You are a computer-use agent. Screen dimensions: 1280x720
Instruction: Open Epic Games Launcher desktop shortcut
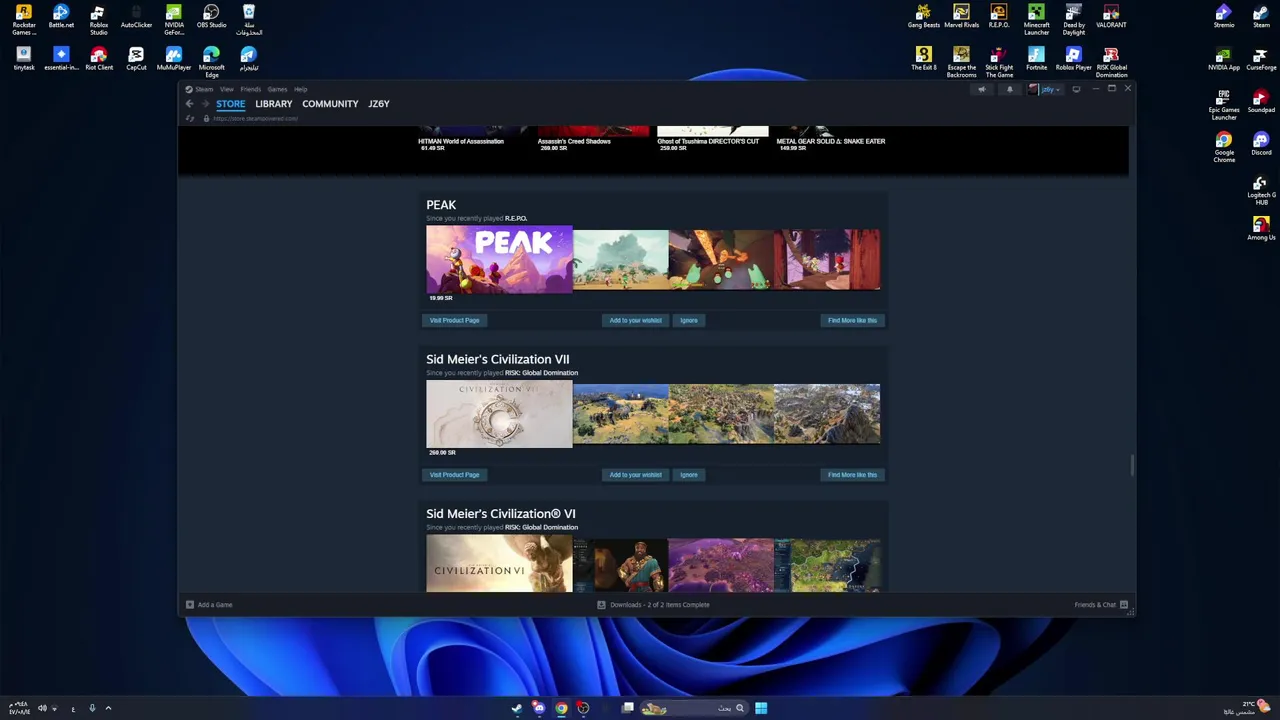pos(1223,105)
